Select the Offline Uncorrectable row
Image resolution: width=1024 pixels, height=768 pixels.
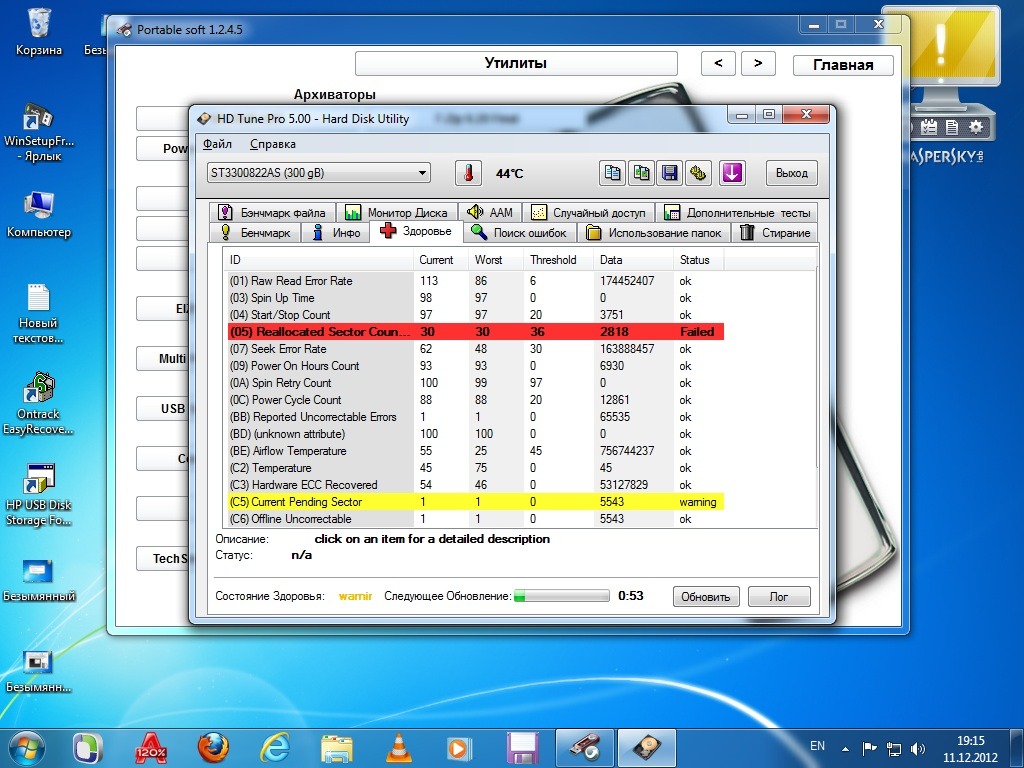tap(475, 519)
